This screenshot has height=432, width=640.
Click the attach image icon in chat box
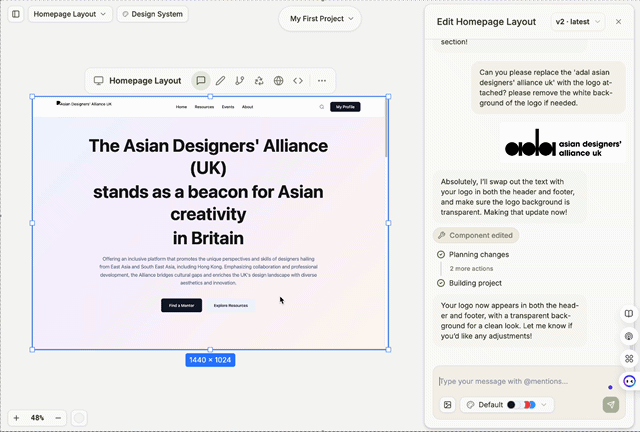(x=448, y=405)
